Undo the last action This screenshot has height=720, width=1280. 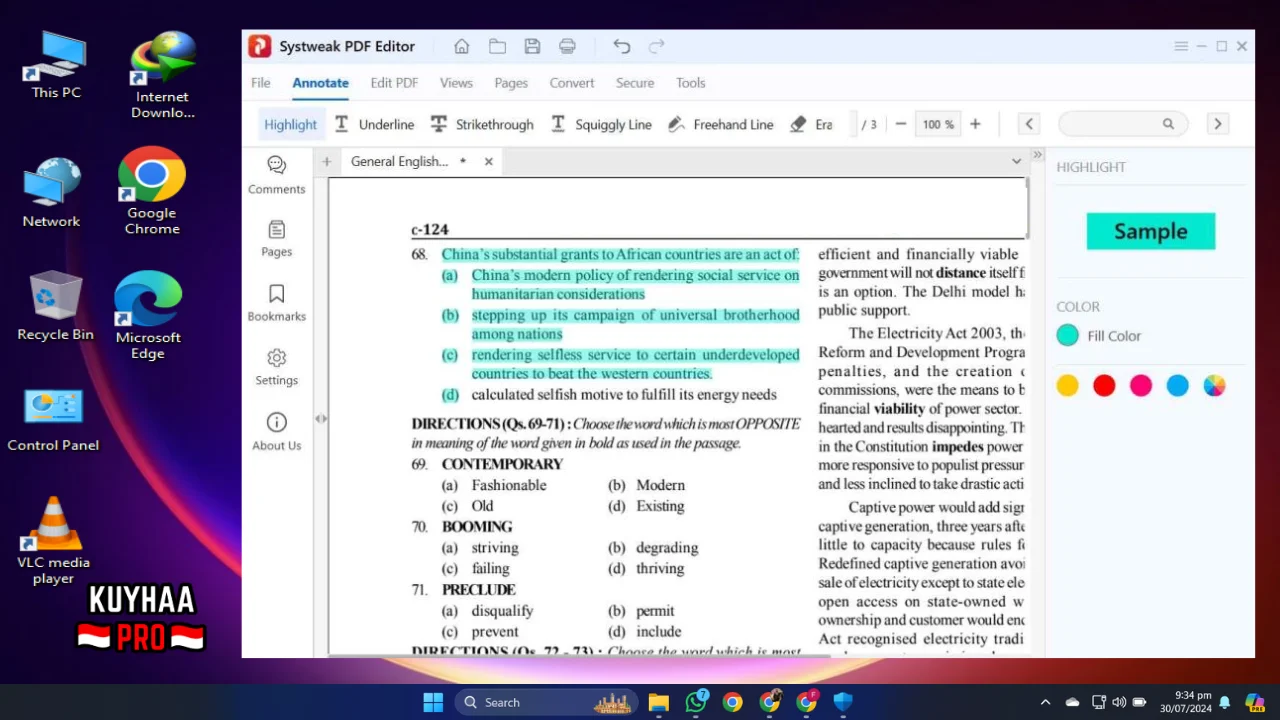coord(622,46)
